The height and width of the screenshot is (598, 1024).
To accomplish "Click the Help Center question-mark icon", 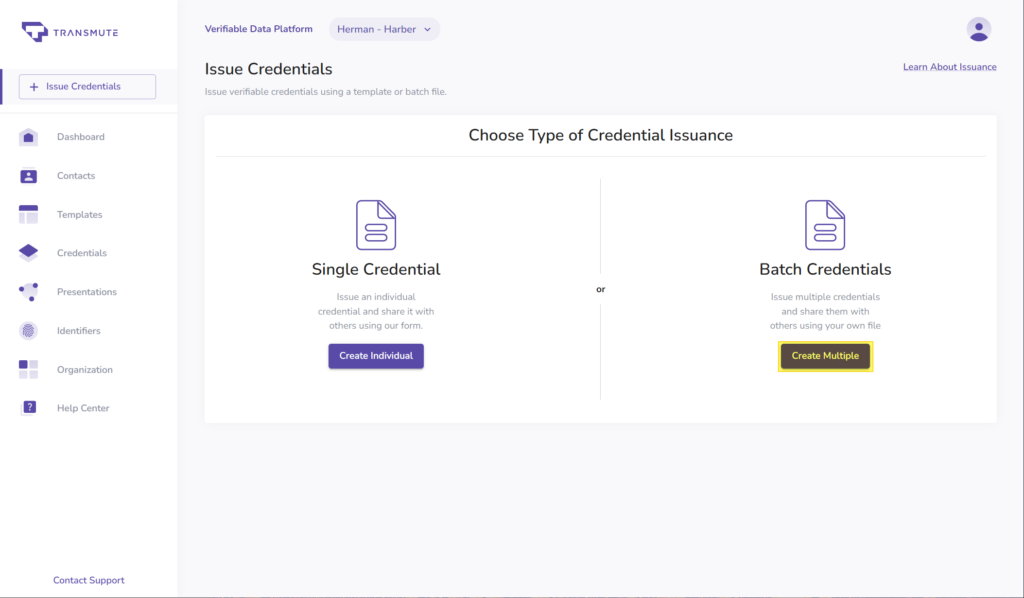I will pyautogui.click(x=29, y=408).
